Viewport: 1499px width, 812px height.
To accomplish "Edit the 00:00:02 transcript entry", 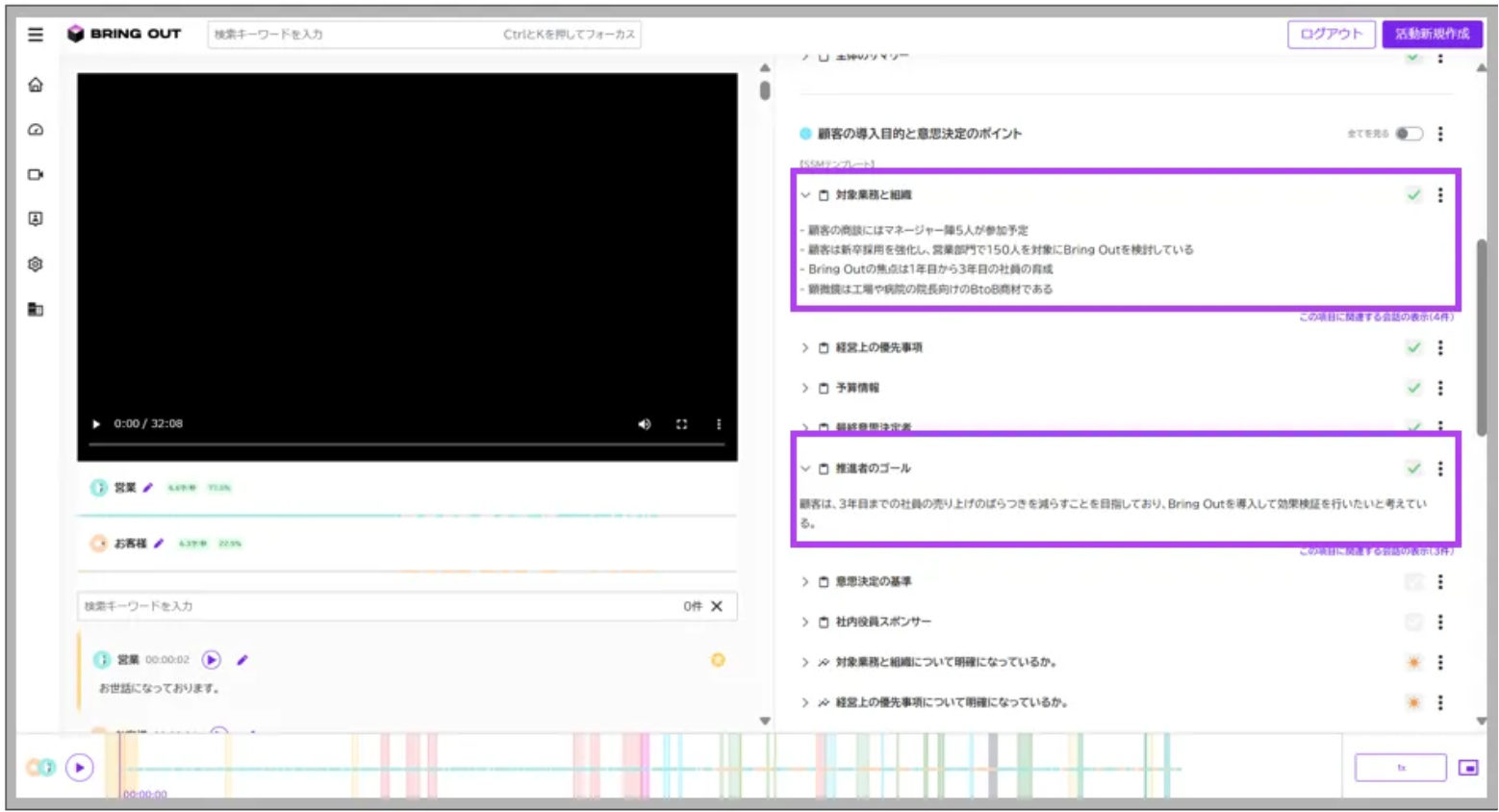I will click(242, 660).
